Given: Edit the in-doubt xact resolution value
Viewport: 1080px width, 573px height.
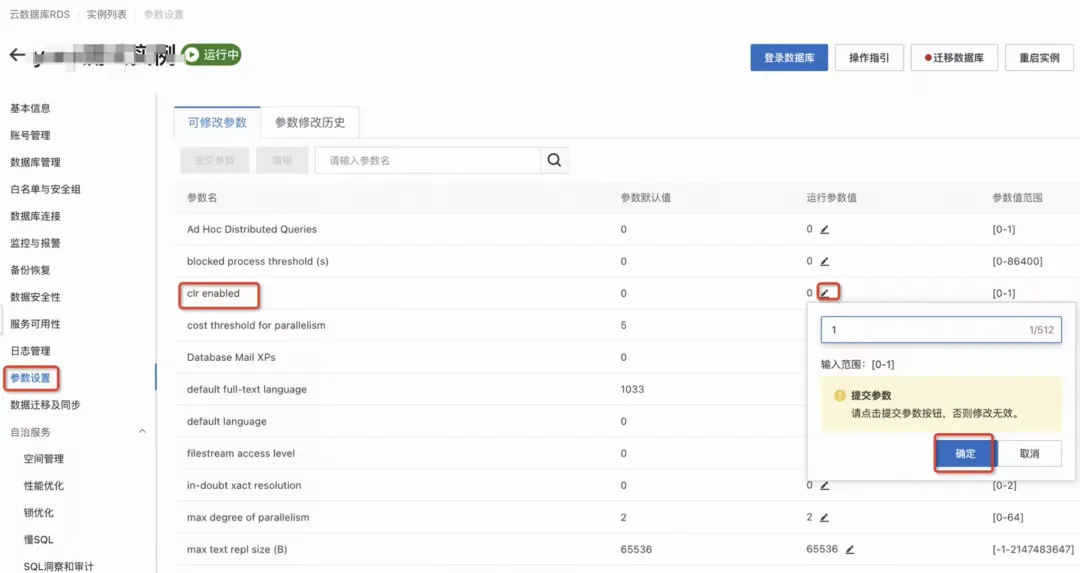Looking at the screenshot, I should pos(825,486).
